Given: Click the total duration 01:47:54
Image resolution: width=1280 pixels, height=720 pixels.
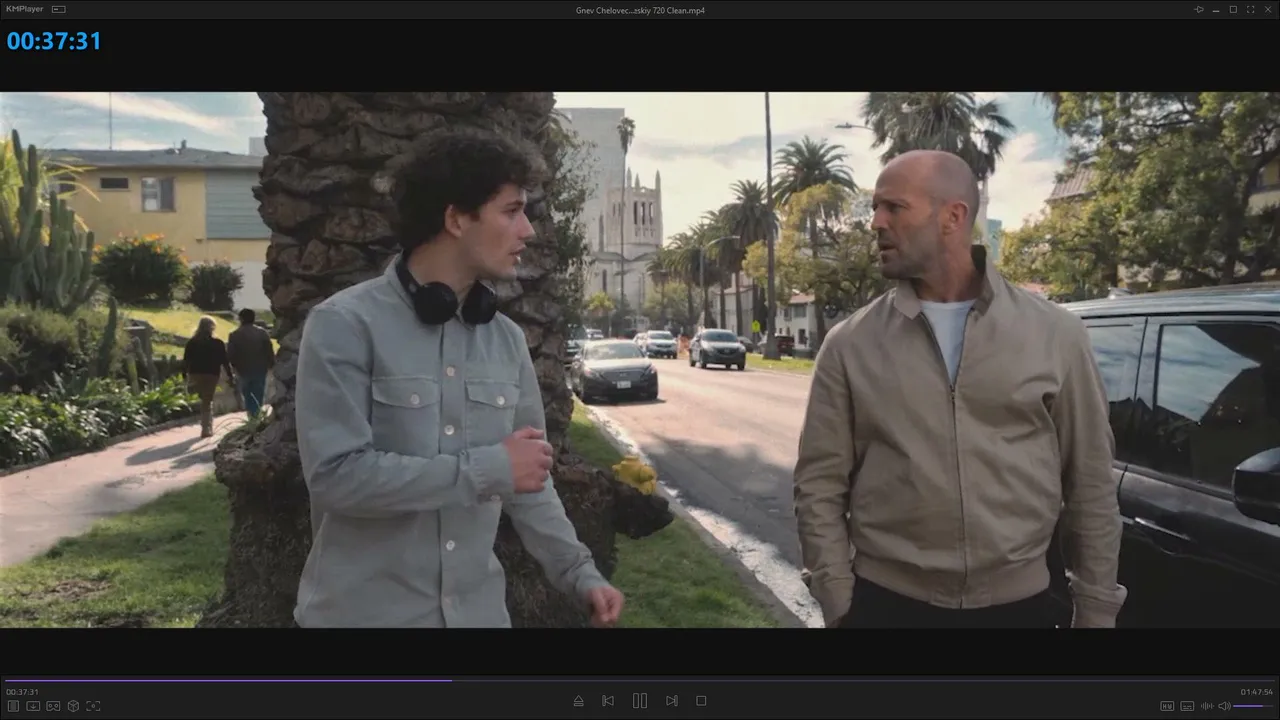Looking at the screenshot, I should pos(1257,692).
